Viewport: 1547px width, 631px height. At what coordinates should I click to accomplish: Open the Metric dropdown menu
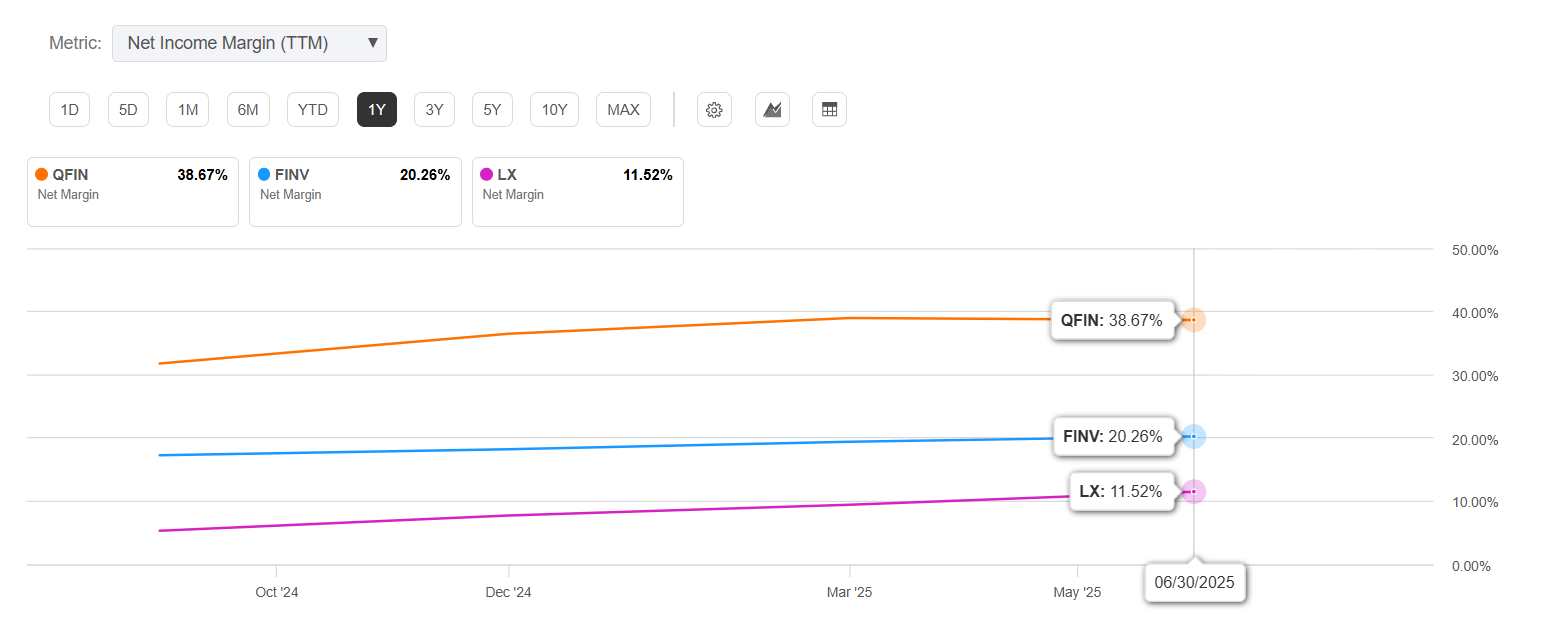coord(249,43)
